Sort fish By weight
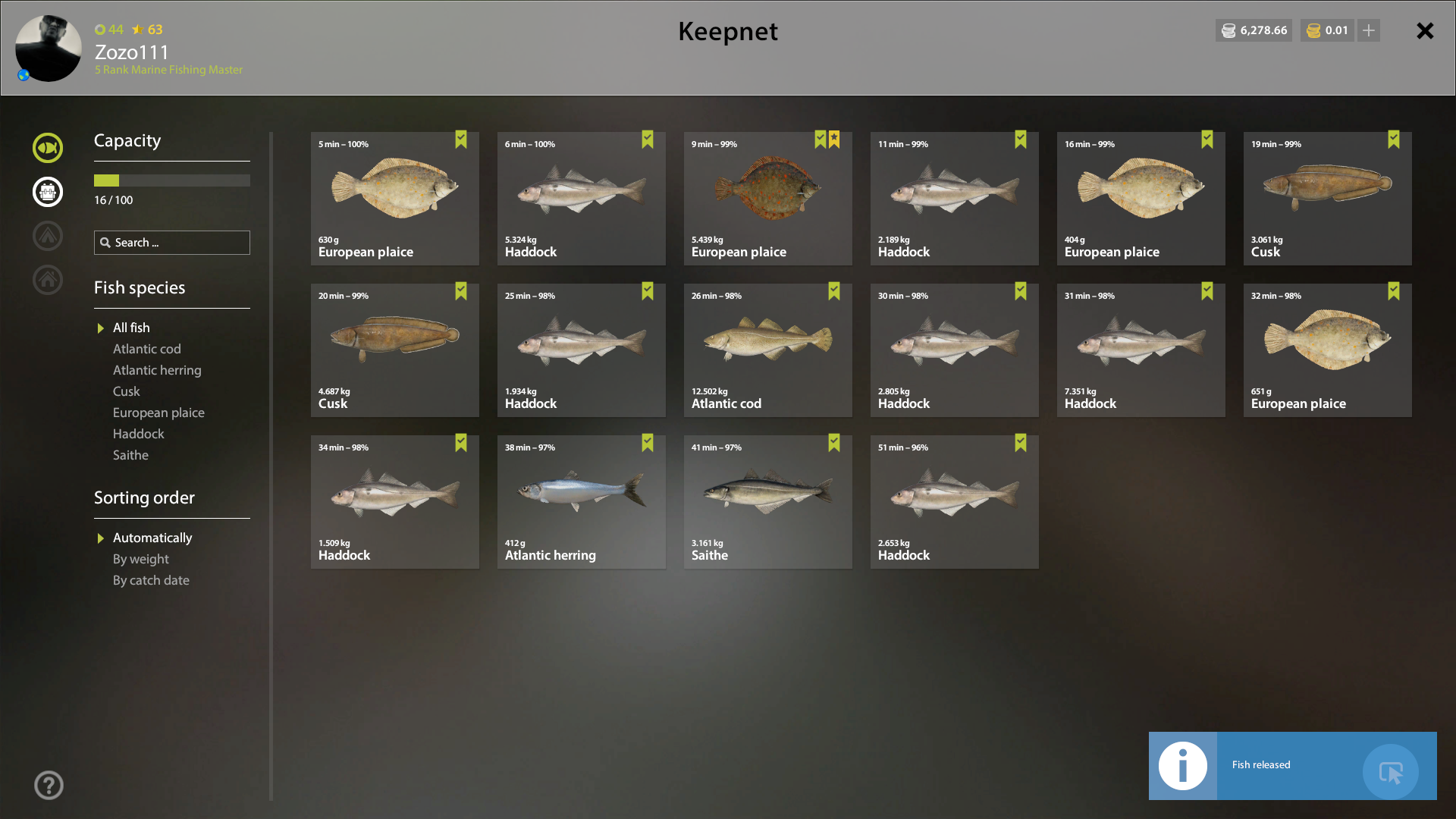This screenshot has height=819, width=1456. [141, 559]
